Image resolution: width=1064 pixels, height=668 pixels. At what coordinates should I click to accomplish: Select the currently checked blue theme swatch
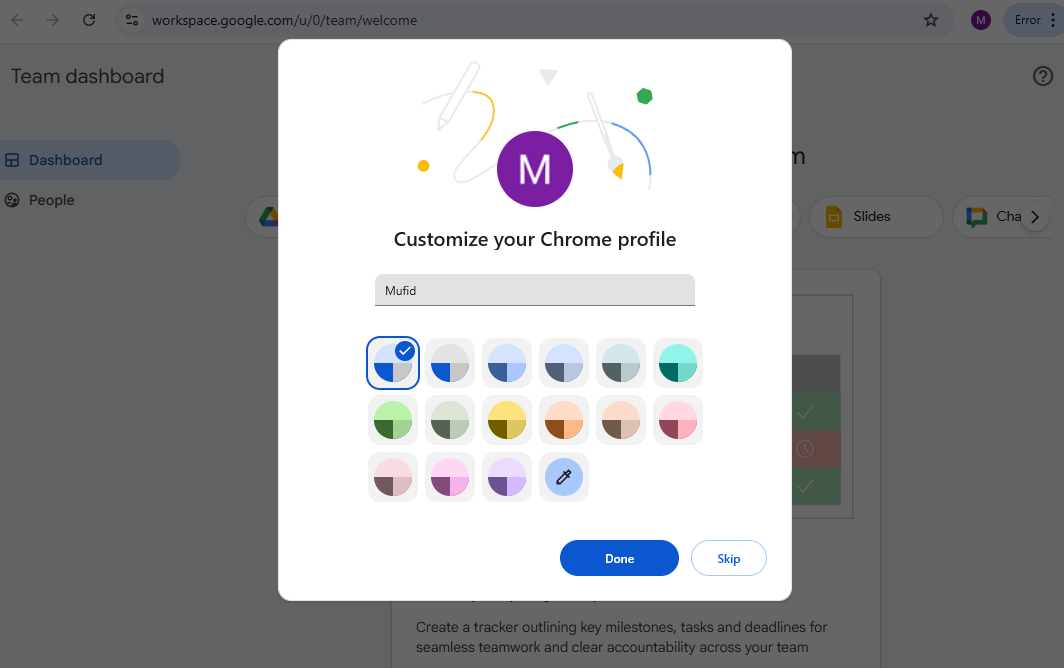pyautogui.click(x=393, y=362)
